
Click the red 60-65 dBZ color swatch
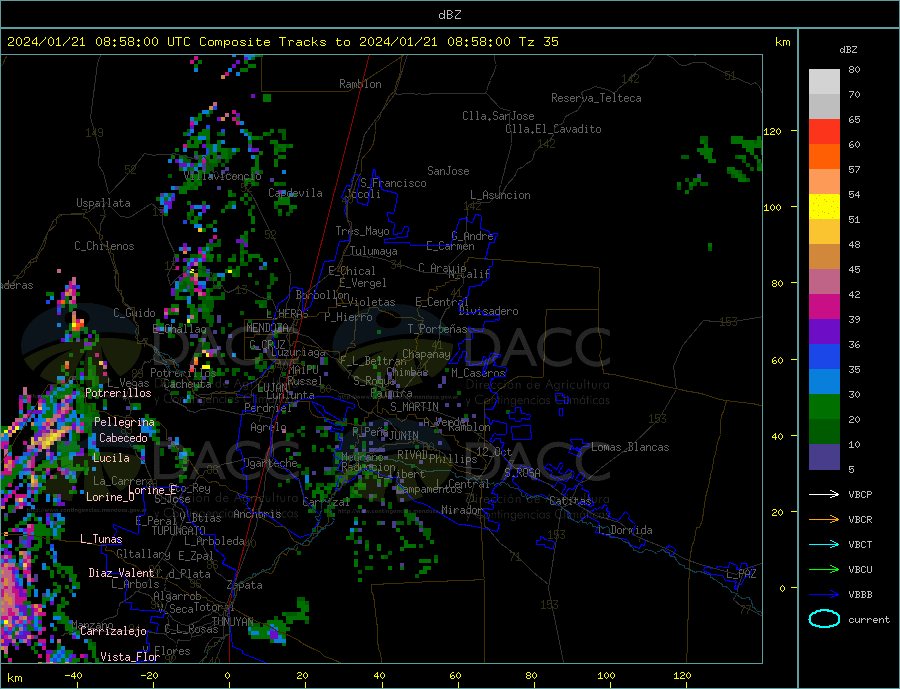point(824,131)
